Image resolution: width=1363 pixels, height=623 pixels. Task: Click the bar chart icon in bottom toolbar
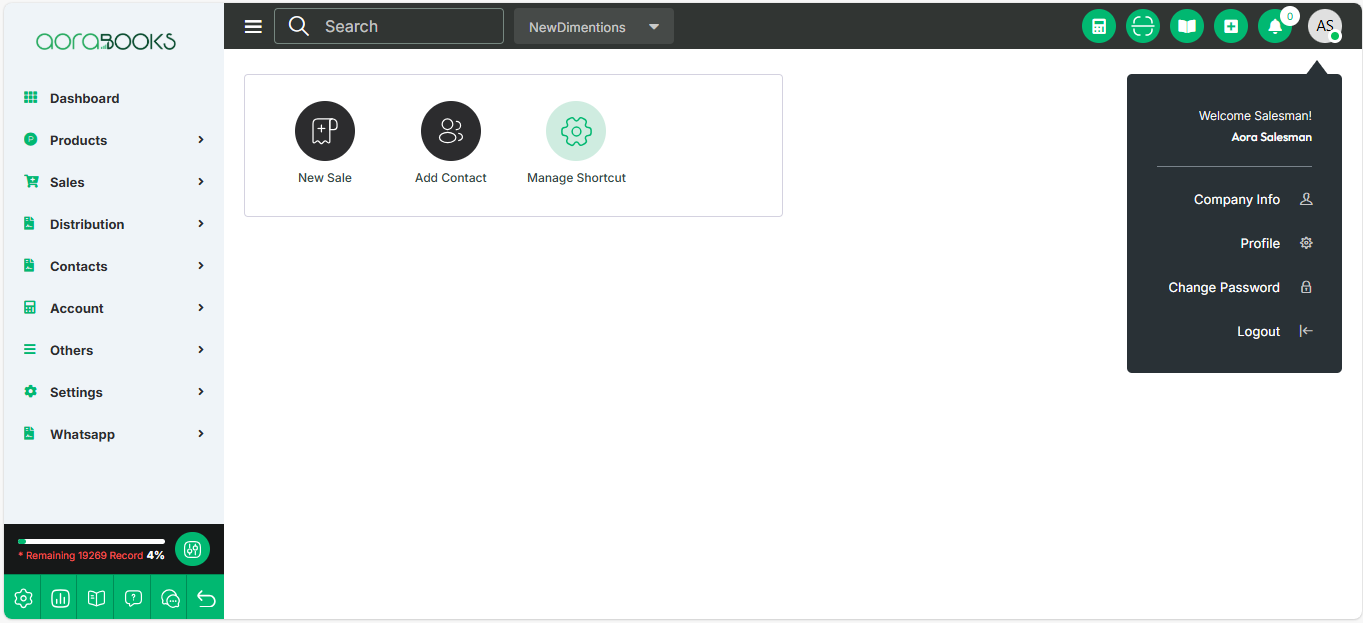[x=60, y=599]
